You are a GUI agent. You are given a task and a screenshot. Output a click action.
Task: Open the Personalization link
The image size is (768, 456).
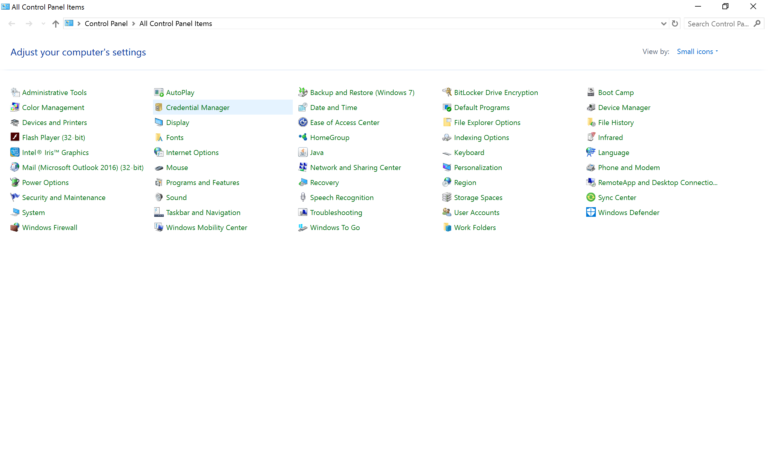coord(478,168)
